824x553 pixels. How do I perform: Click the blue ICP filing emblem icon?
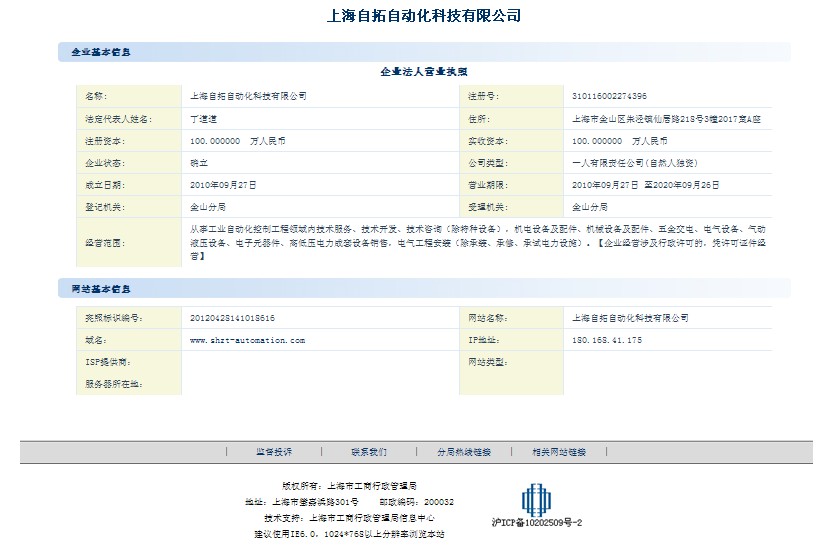pyautogui.click(x=536, y=499)
